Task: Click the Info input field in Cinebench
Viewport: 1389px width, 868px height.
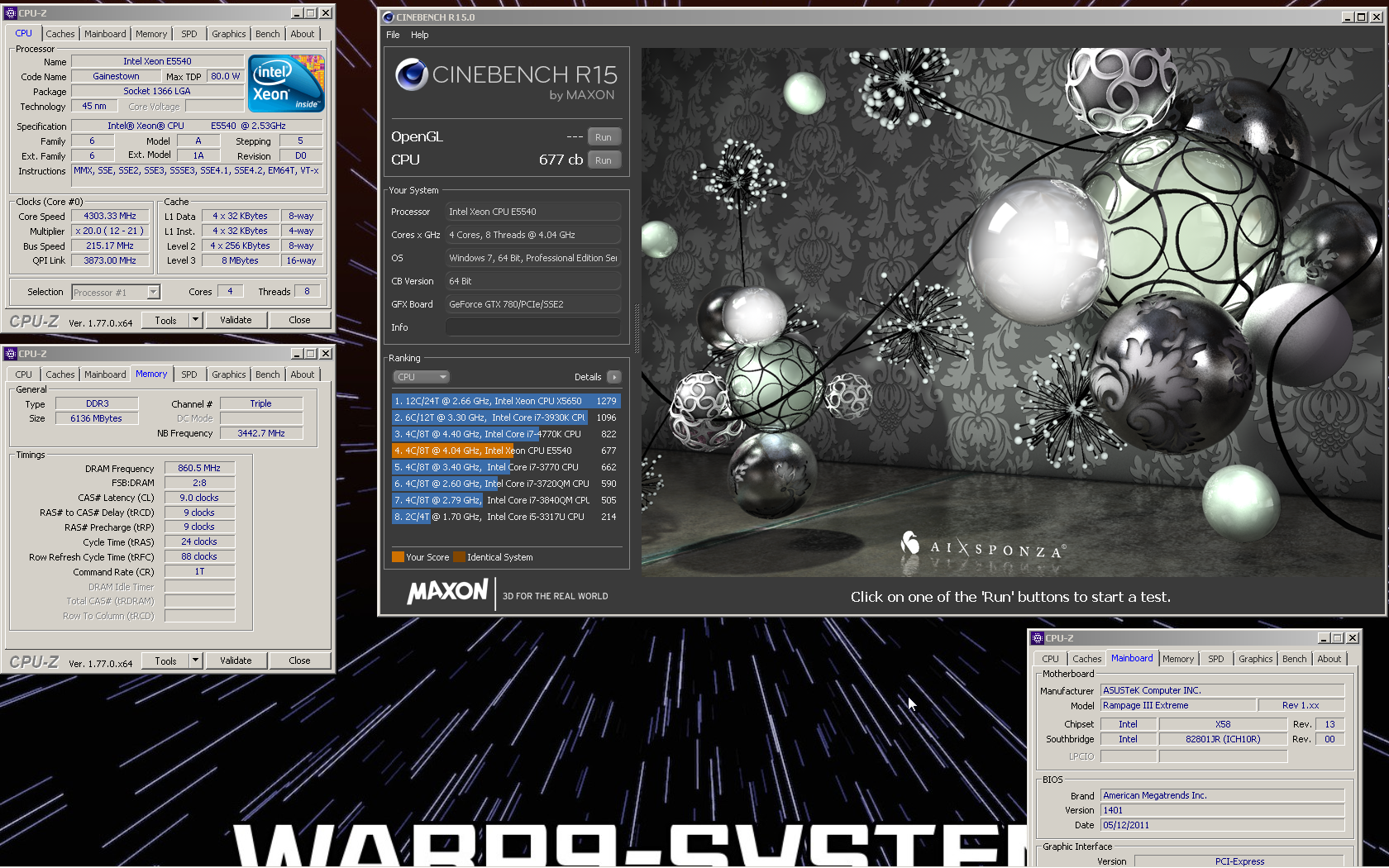Action: (533, 327)
